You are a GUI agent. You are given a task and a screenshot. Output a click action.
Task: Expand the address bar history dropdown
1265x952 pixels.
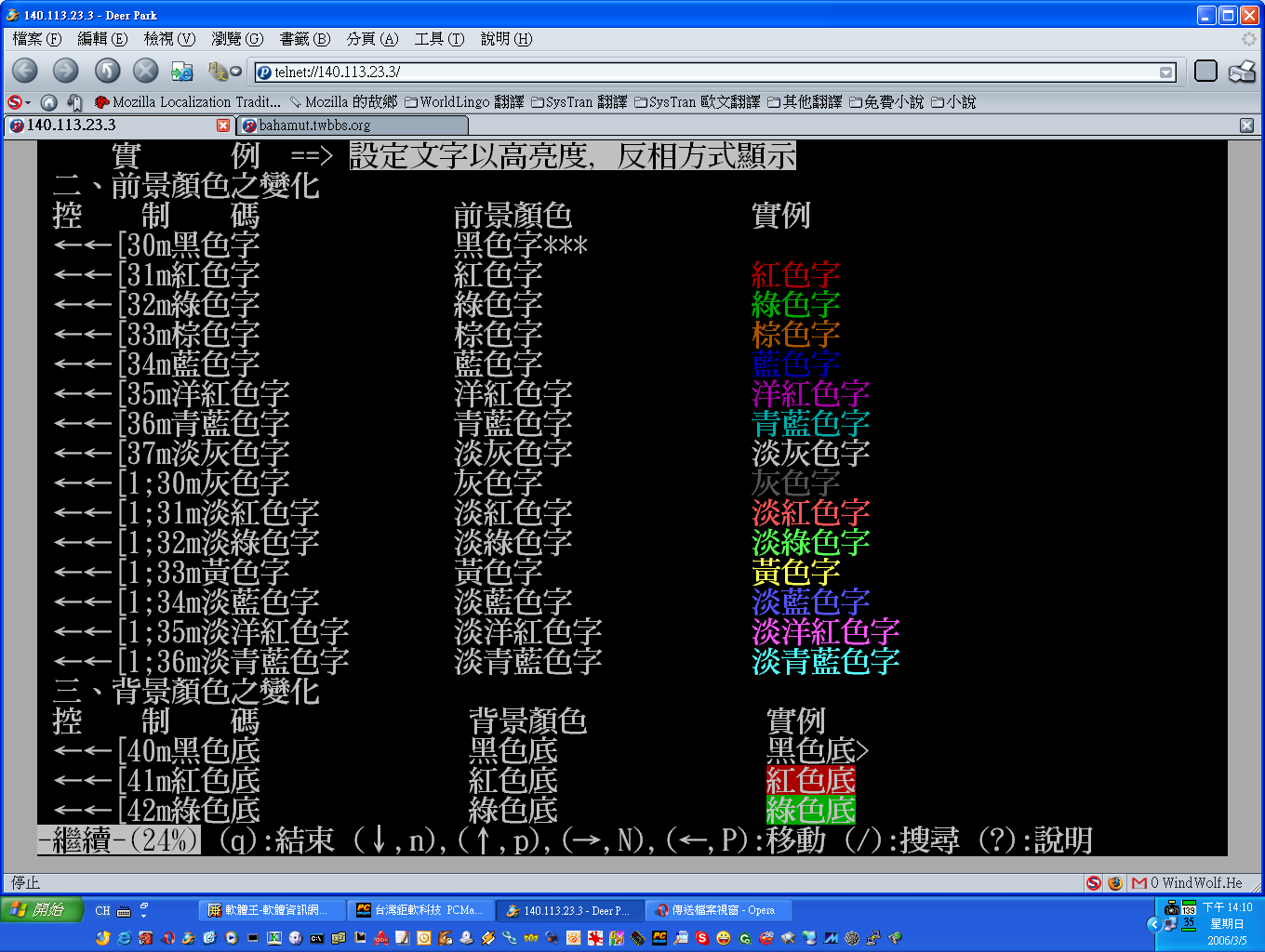(1165, 73)
